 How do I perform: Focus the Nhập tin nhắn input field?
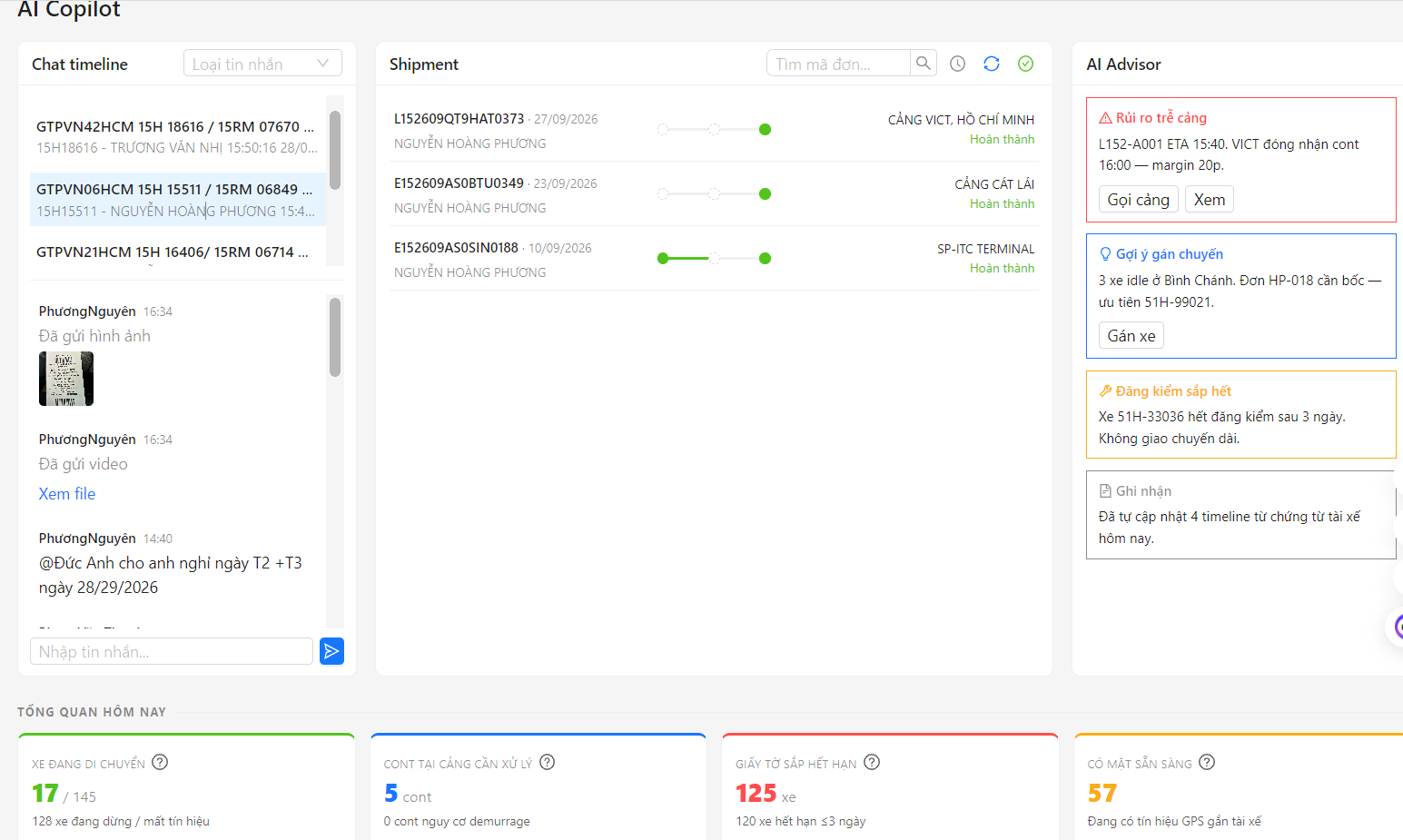(x=172, y=651)
